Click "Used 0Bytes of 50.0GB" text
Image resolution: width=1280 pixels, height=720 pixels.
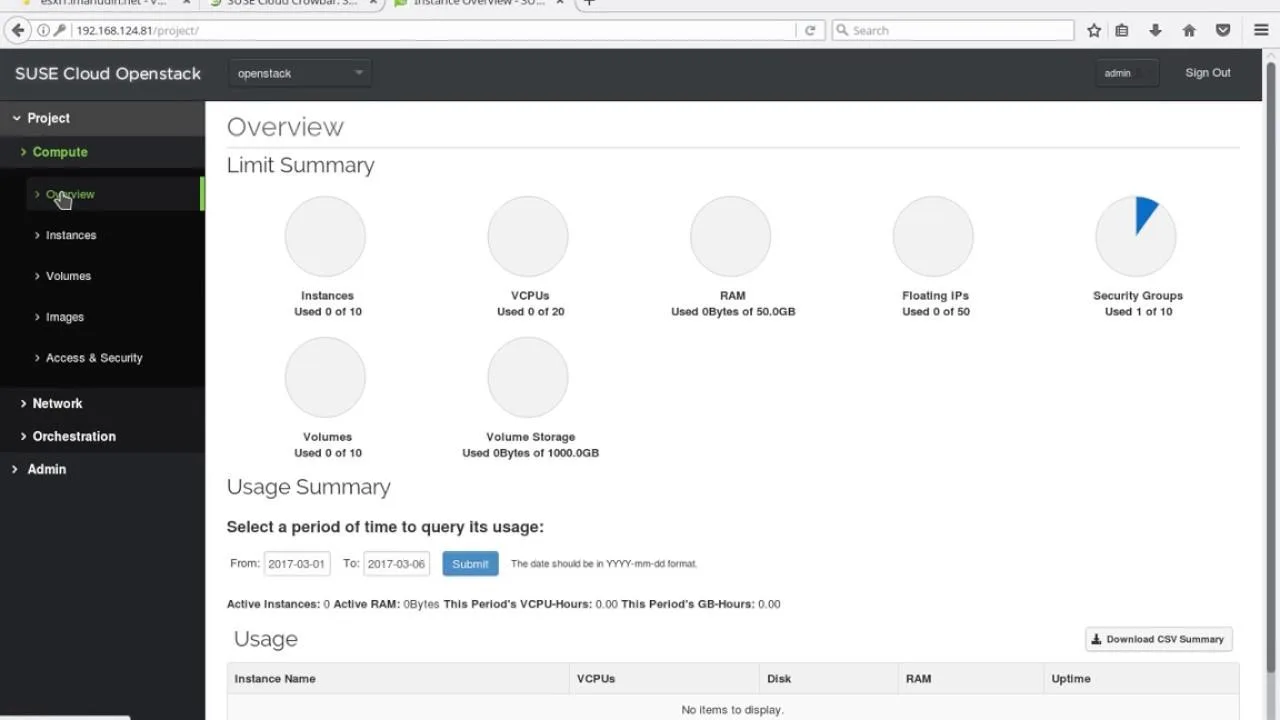tap(733, 312)
